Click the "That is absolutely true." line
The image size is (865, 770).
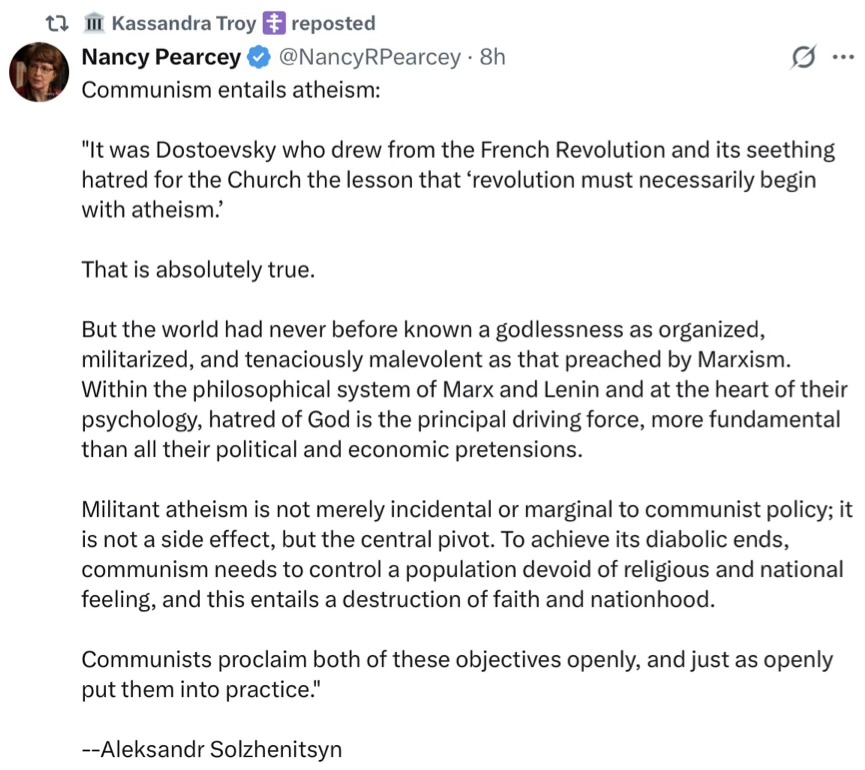pos(197,270)
